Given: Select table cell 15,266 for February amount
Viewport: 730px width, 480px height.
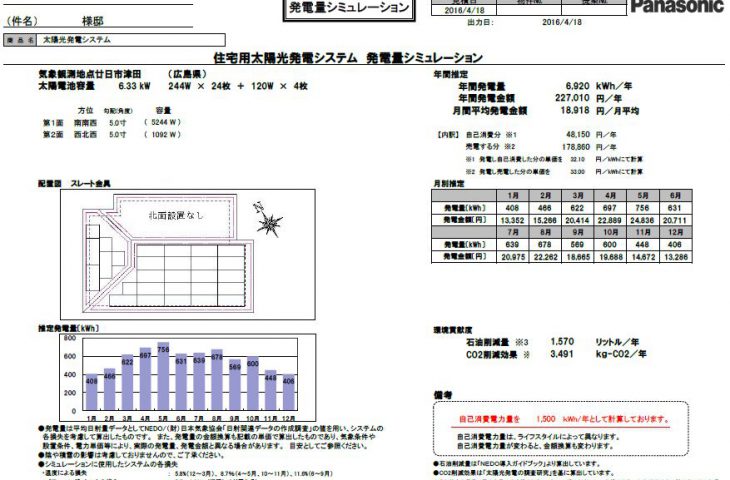Looking at the screenshot, I should pos(545,220).
